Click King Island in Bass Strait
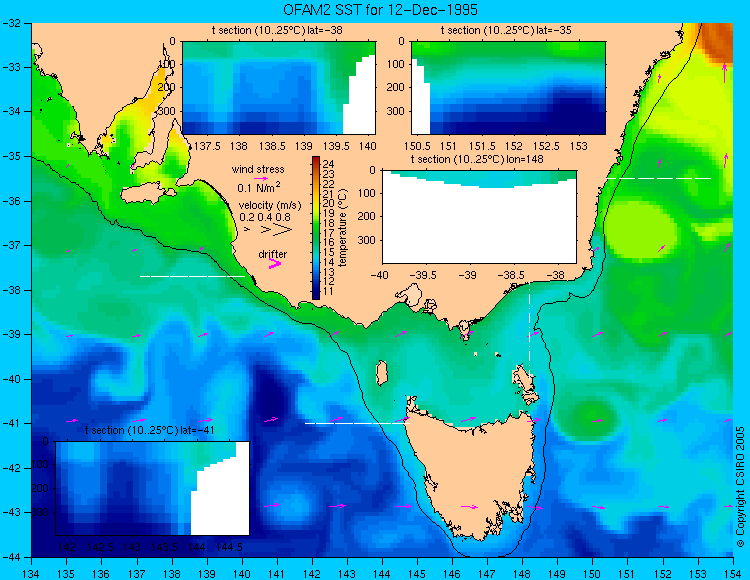 point(381,373)
